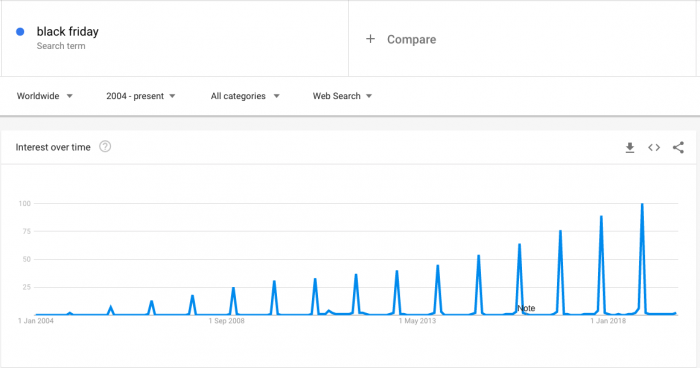Click the 1 Jan 2018 axis label

point(608,321)
